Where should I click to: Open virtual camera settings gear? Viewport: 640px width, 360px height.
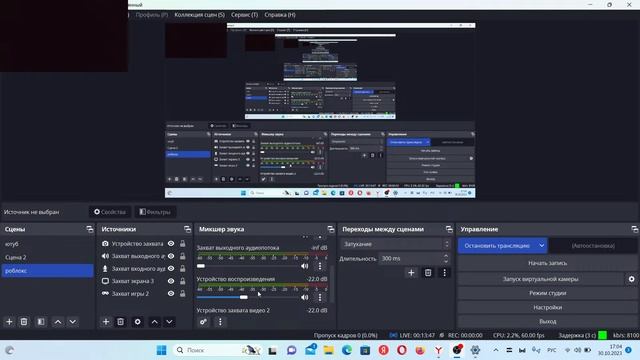[x=631, y=279]
